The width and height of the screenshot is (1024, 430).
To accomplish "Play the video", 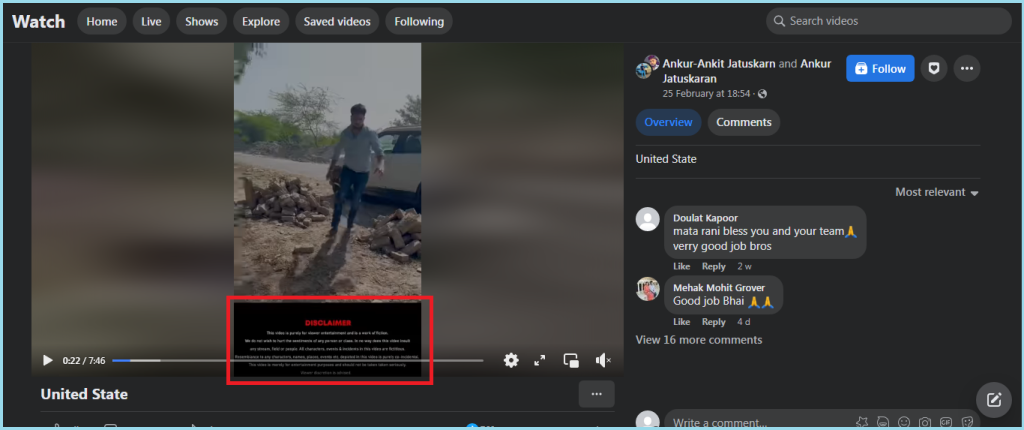I will click(x=47, y=360).
